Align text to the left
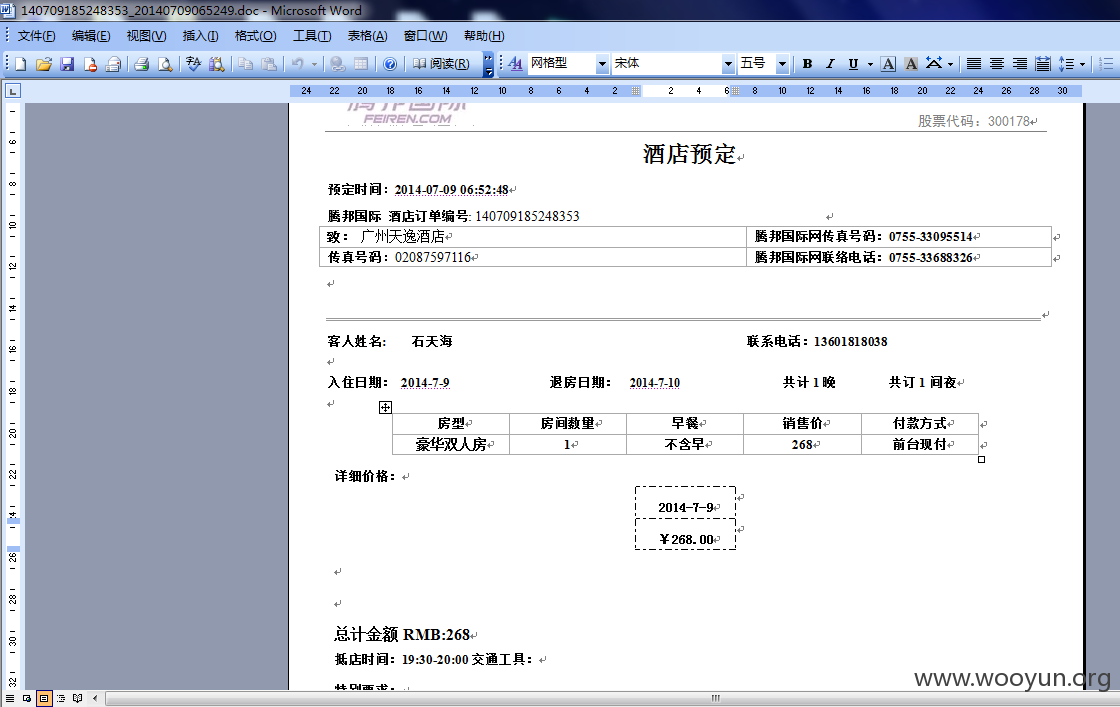Screen dimensions: 1120x707 coord(974,64)
